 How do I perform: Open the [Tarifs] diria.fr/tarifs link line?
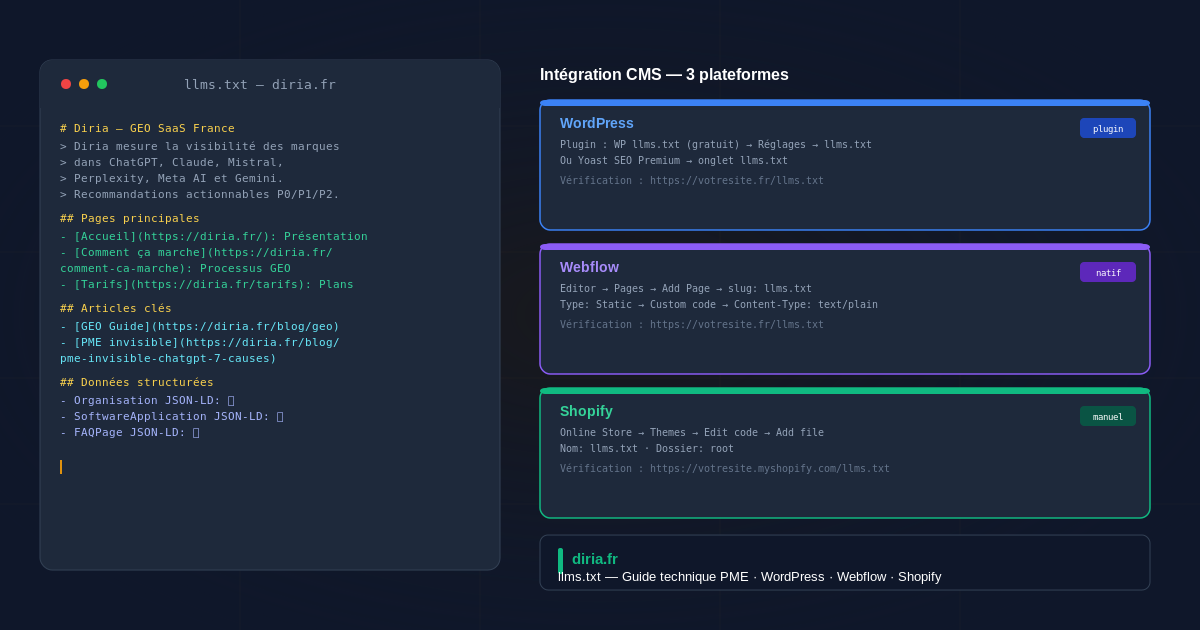pyautogui.click(x=207, y=284)
